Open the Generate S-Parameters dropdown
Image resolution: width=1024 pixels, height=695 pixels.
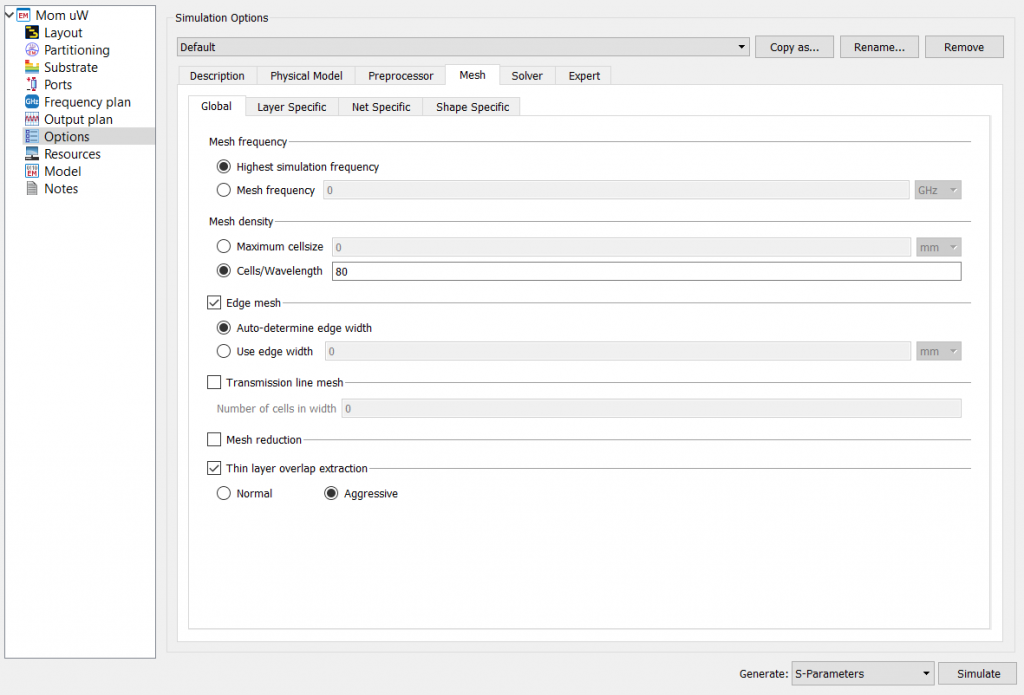point(862,674)
